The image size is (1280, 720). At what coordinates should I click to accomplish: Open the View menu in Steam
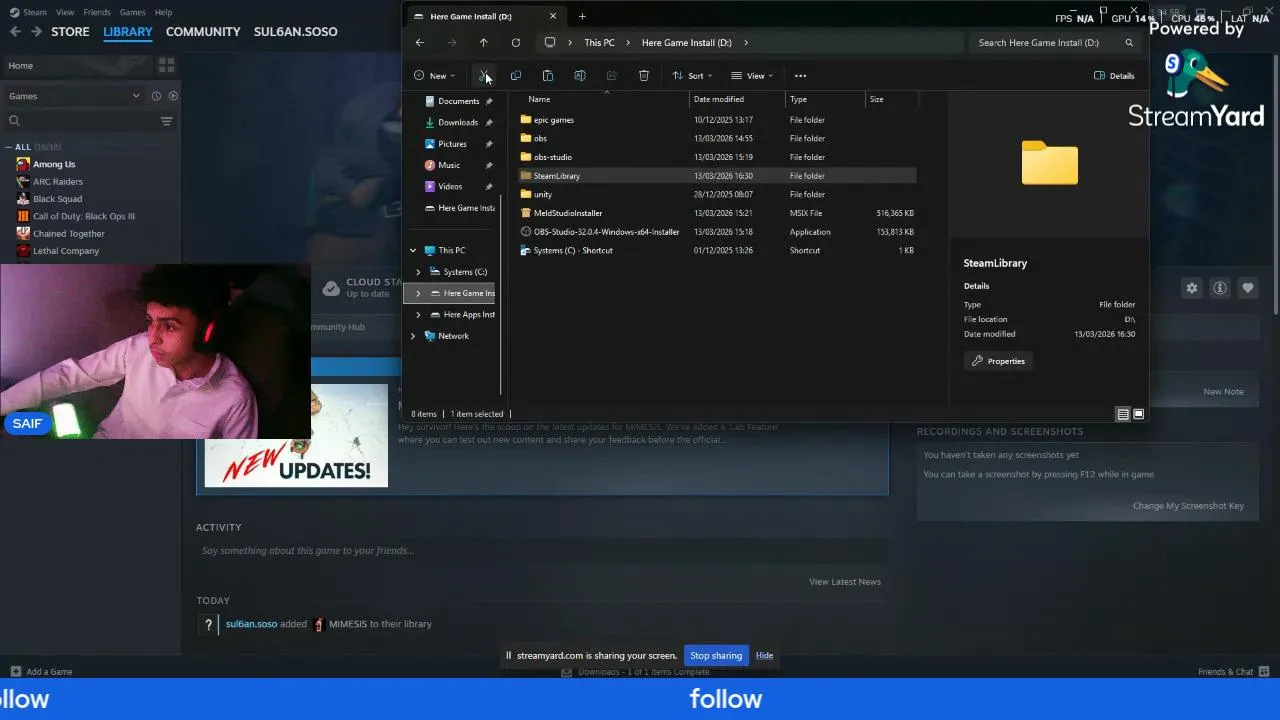point(65,12)
